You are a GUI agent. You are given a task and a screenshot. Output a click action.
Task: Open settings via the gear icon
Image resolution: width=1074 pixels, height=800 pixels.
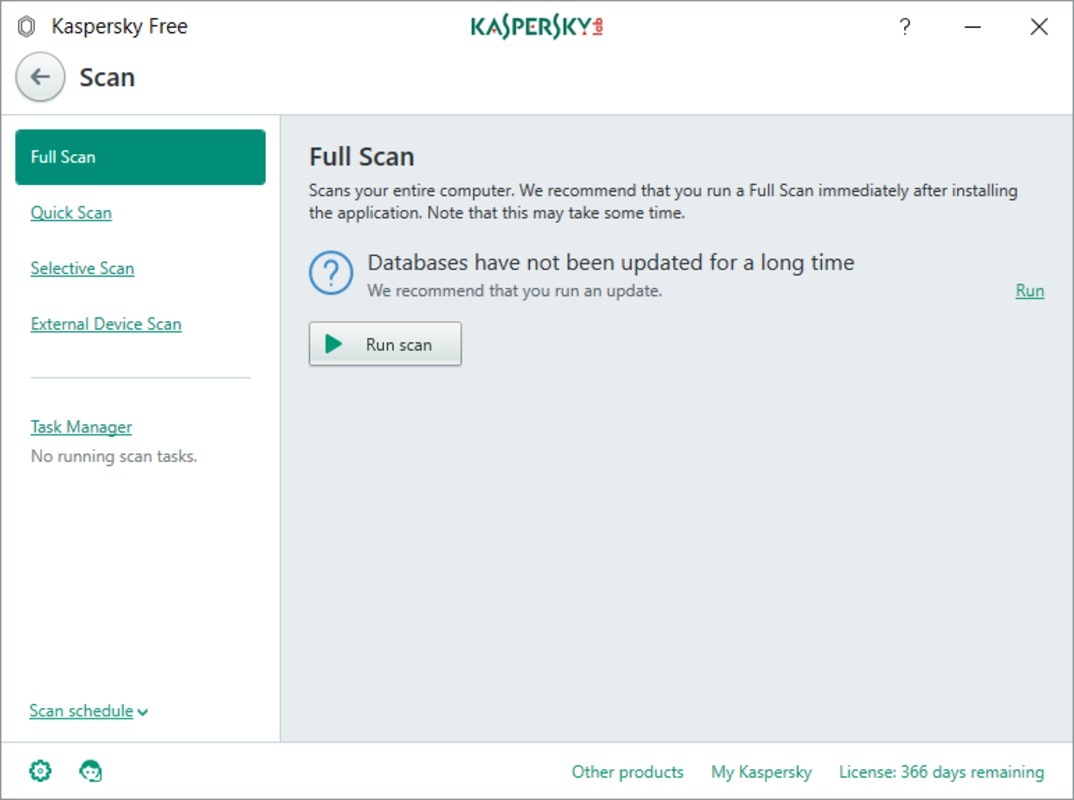pos(40,771)
